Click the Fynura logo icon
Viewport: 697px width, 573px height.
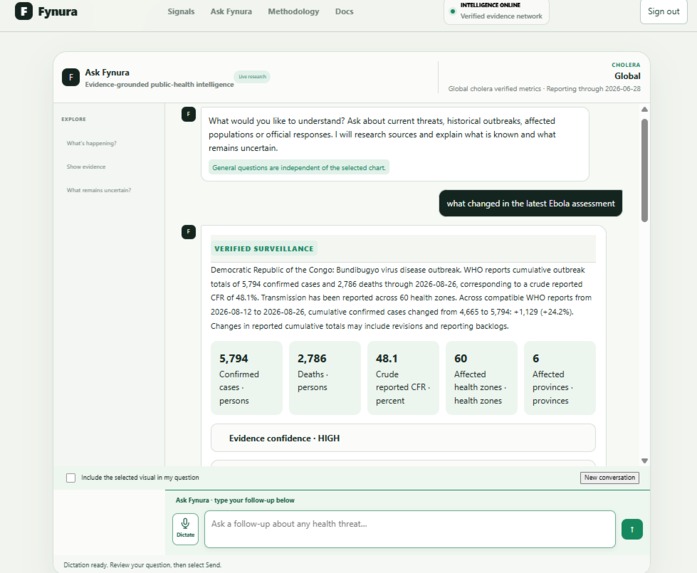(x=24, y=11)
